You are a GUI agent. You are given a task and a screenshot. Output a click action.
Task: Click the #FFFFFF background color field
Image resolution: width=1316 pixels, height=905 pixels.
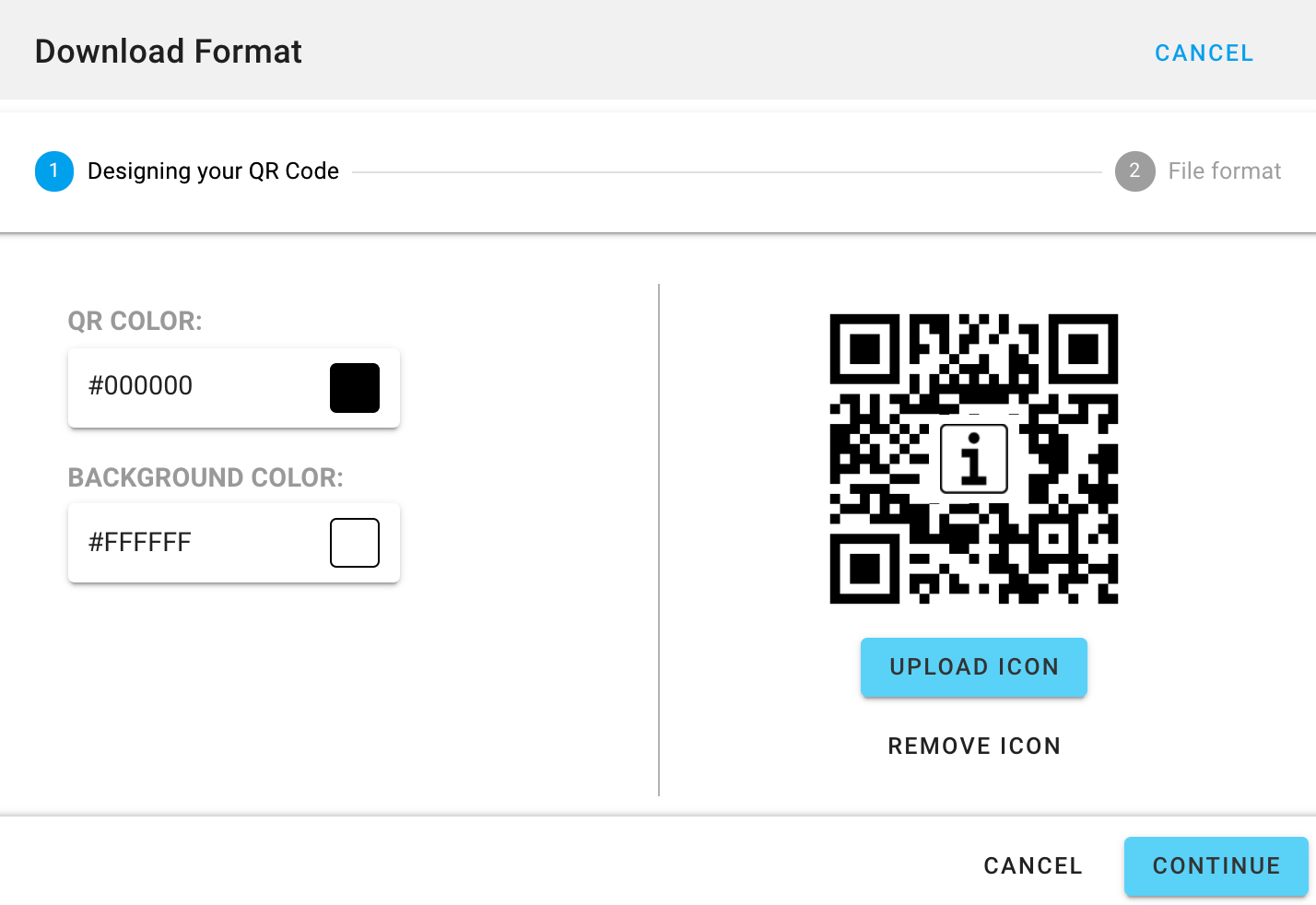tap(234, 543)
